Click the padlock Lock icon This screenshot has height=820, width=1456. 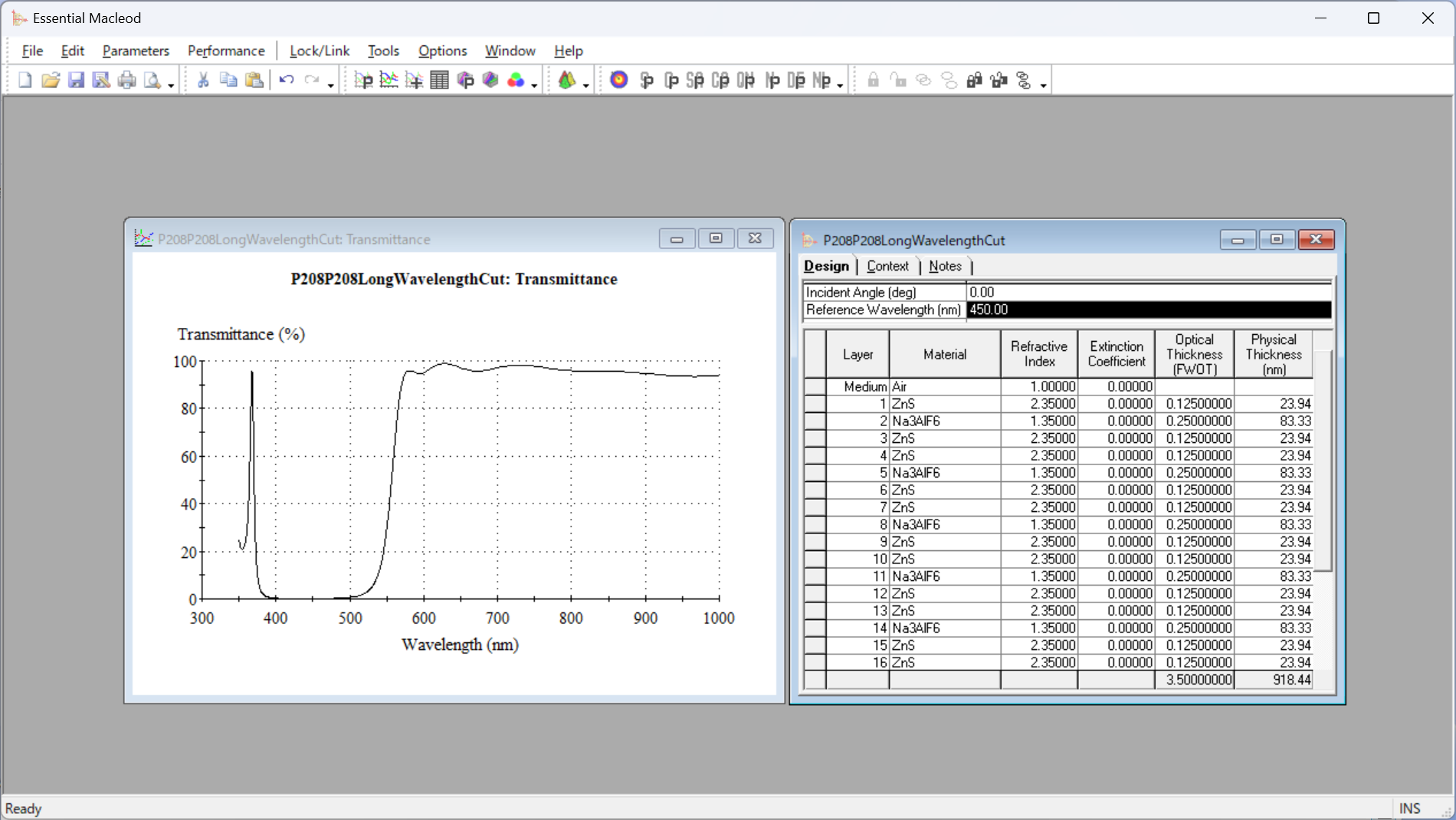click(873, 80)
